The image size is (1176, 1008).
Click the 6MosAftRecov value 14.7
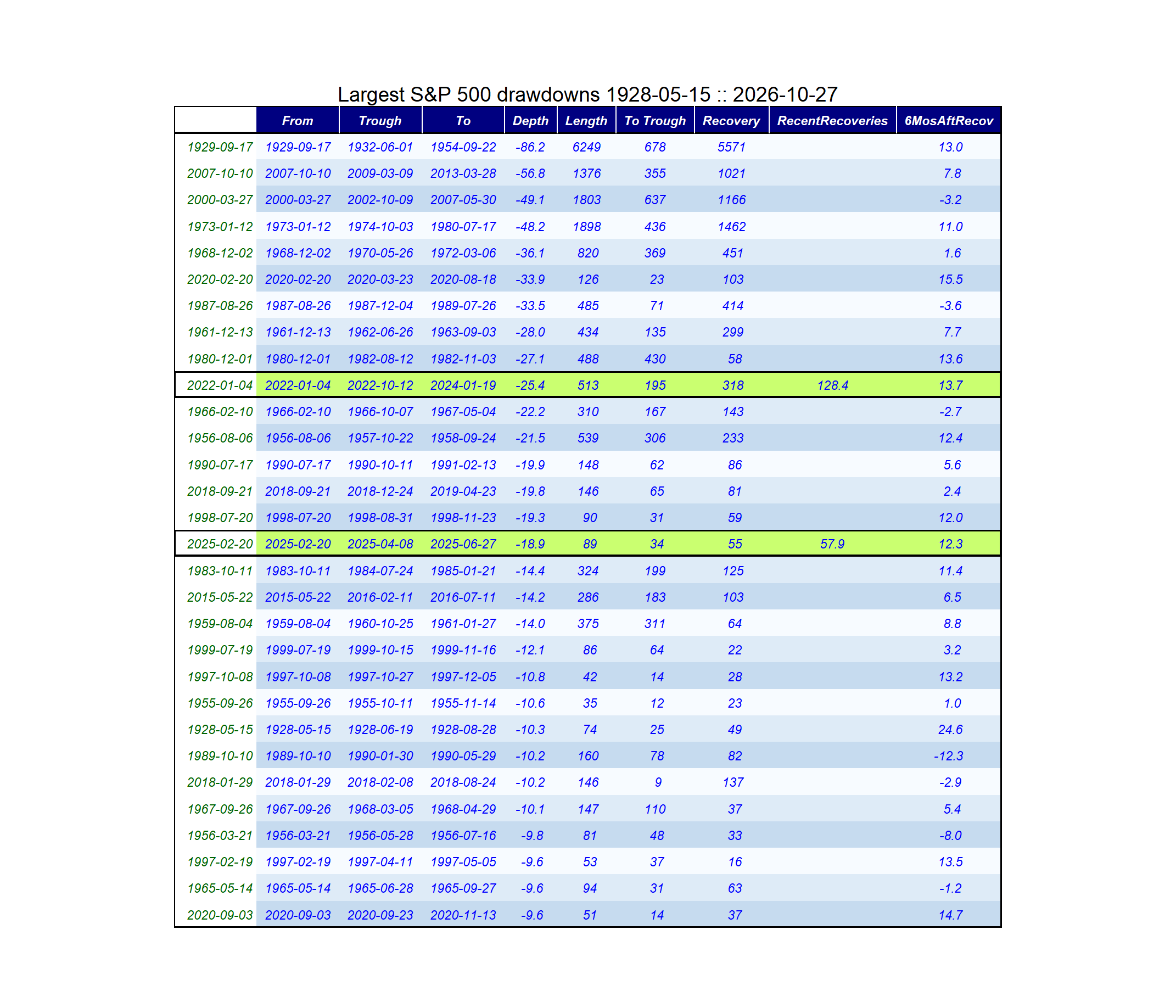[x=951, y=915]
